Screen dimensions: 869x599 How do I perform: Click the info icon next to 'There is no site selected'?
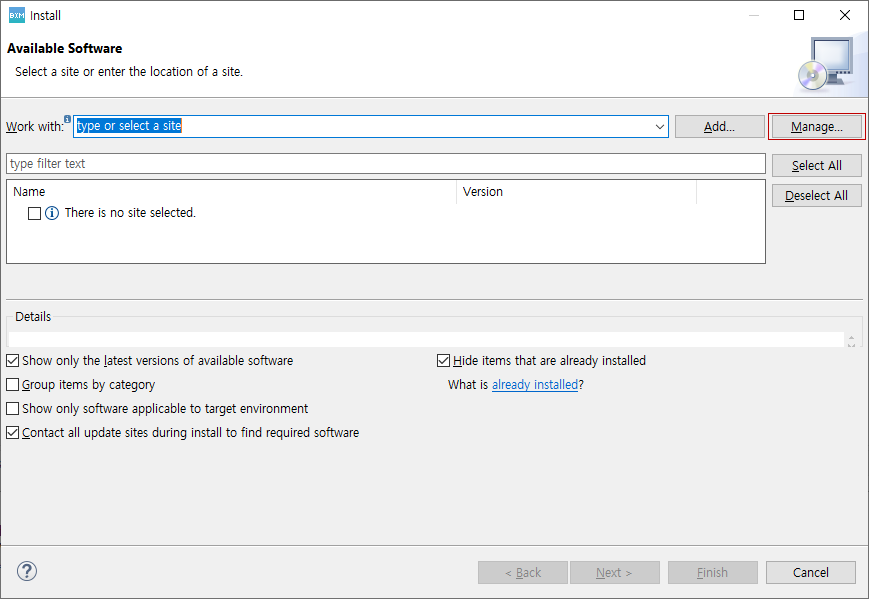coord(52,213)
